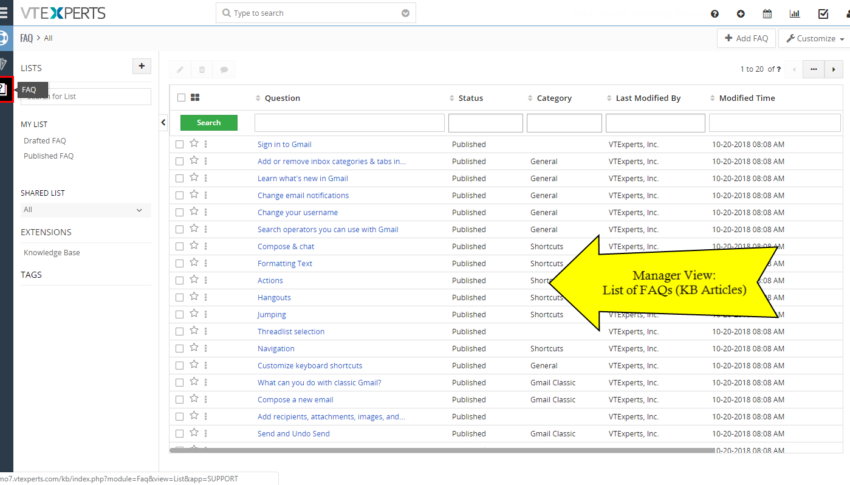Click the Modified Time filter field
This screenshot has width=850, height=485.
pos(775,123)
